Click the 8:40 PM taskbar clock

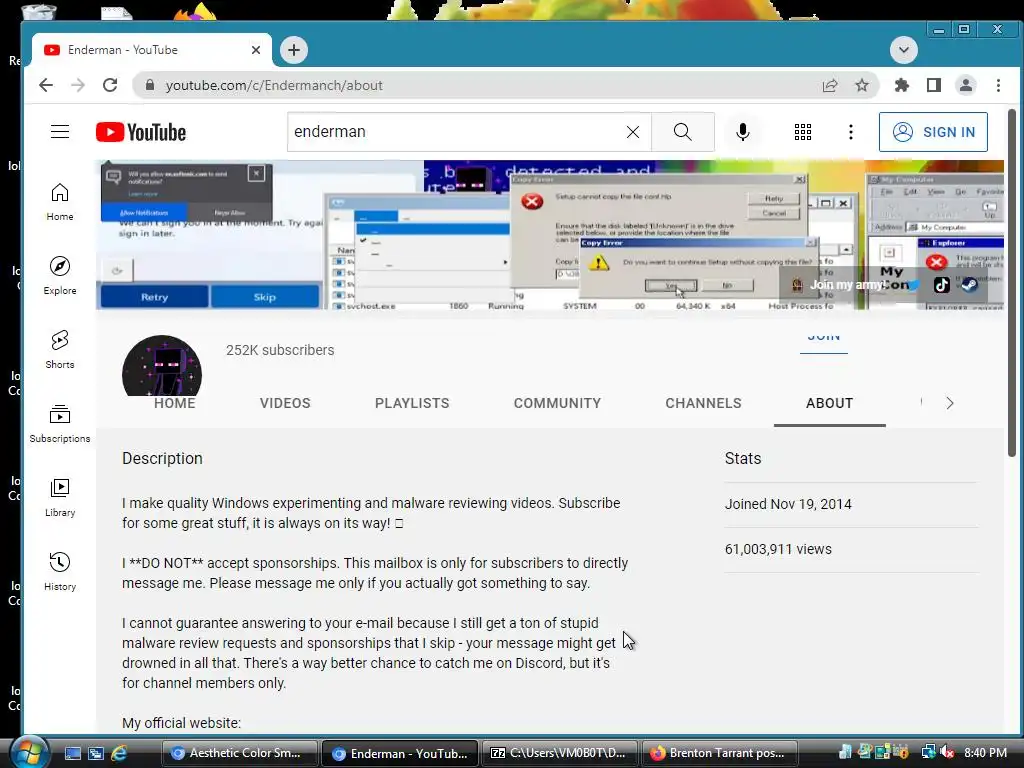click(985, 752)
